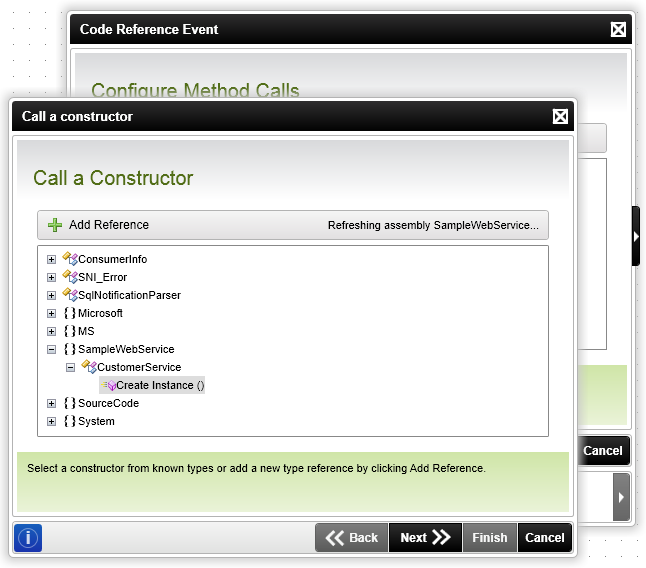Click the Finish button
Screen dimensions: 646x568
tap(489, 538)
